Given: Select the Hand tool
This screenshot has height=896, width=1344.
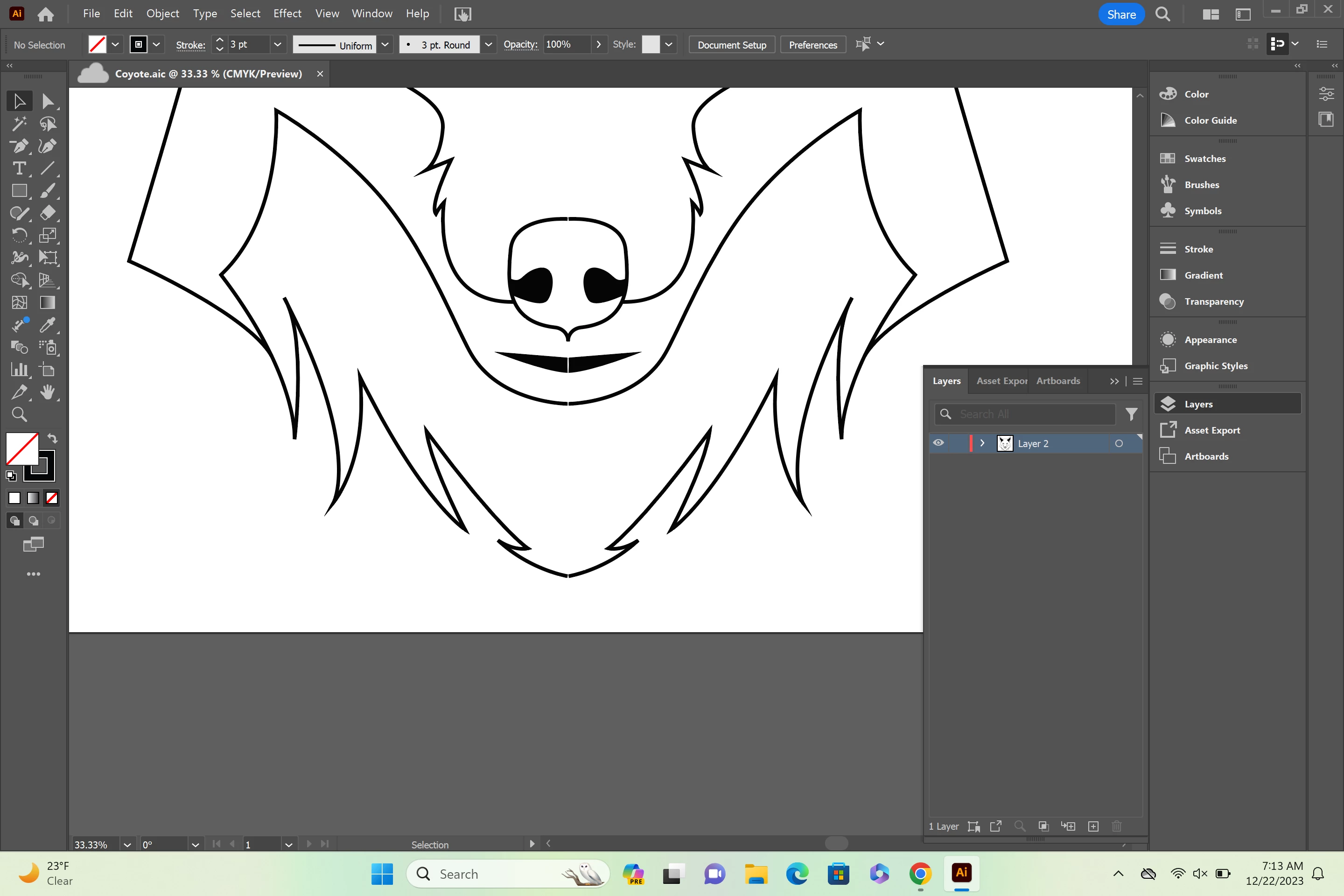Looking at the screenshot, I should click(48, 392).
